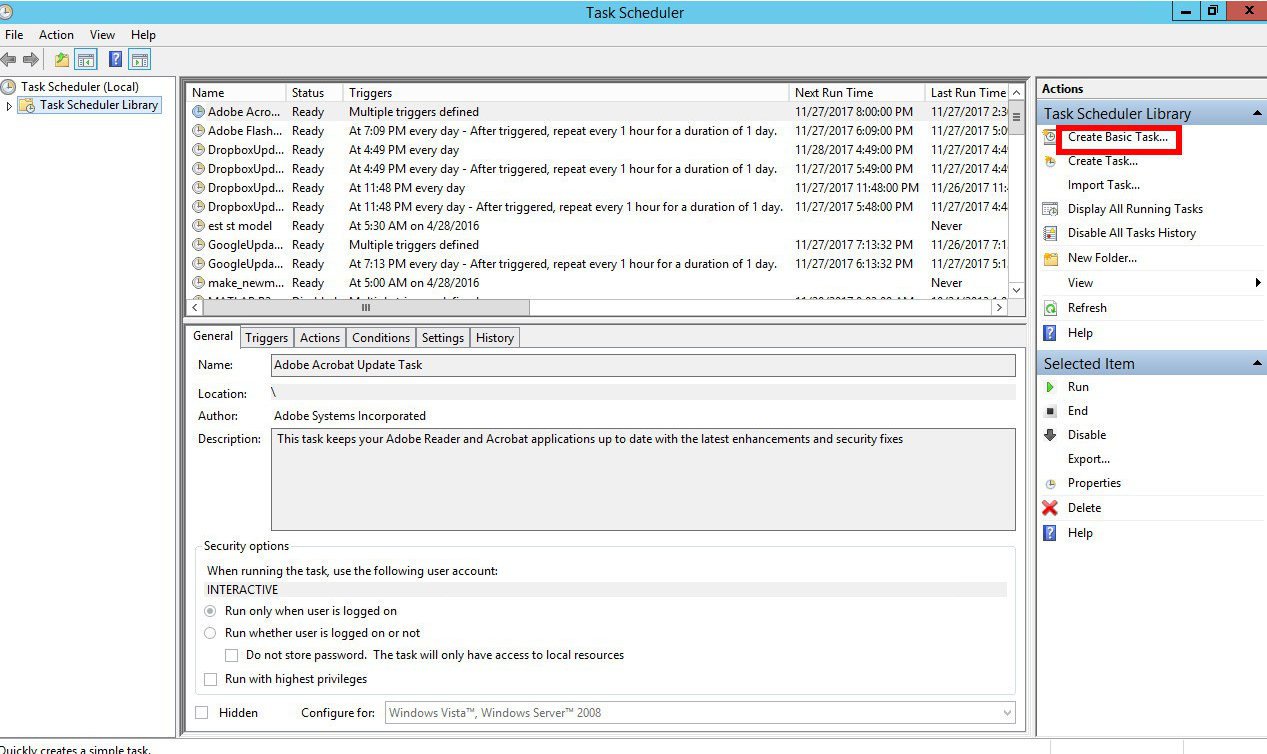Expand the View submenu arrow
Image resolution: width=1267 pixels, height=754 pixels.
tap(1257, 282)
